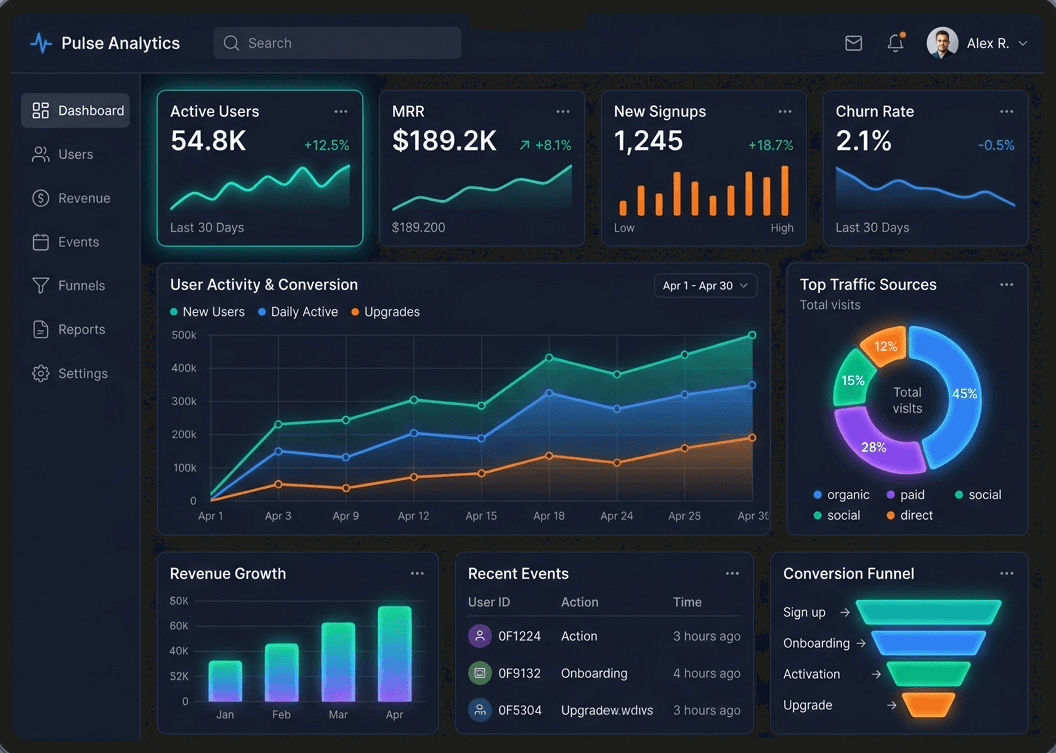Click the Mar revenue bar

click(338, 662)
